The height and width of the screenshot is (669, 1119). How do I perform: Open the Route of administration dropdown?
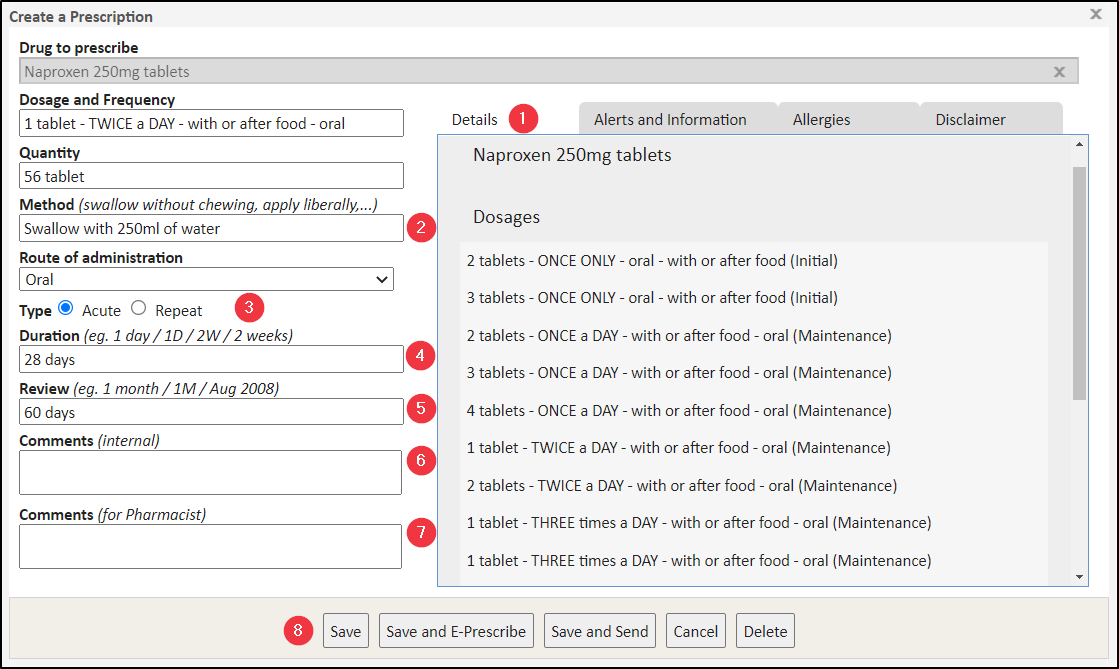[x=206, y=280]
